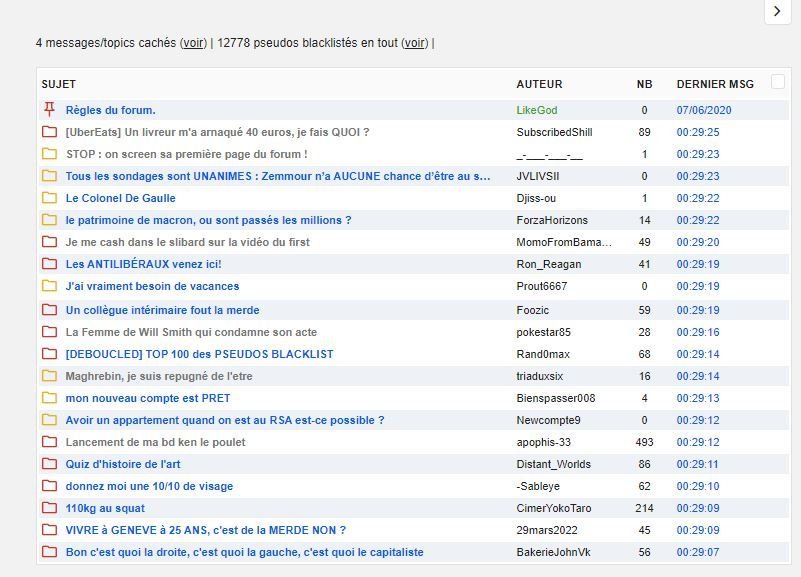Open VIVRE à GENEVE à 25 ANS topic
This screenshot has width=801, height=577.
[x=205, y=530]
